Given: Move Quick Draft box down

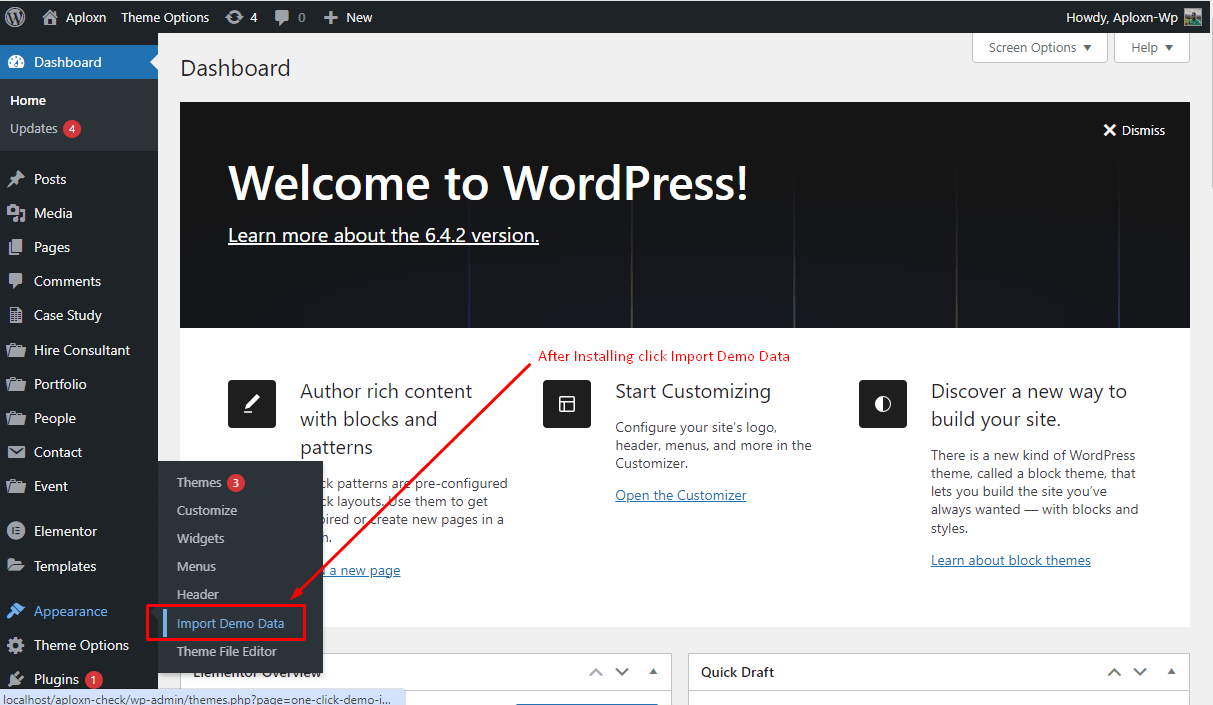Looking at the screenshot, I should pos(1140,672).
